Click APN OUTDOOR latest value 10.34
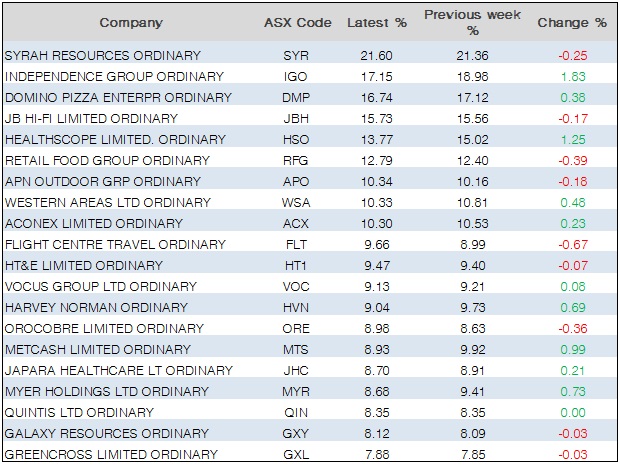The width and height of the screenshot is (620, 466). pos(370,181)
